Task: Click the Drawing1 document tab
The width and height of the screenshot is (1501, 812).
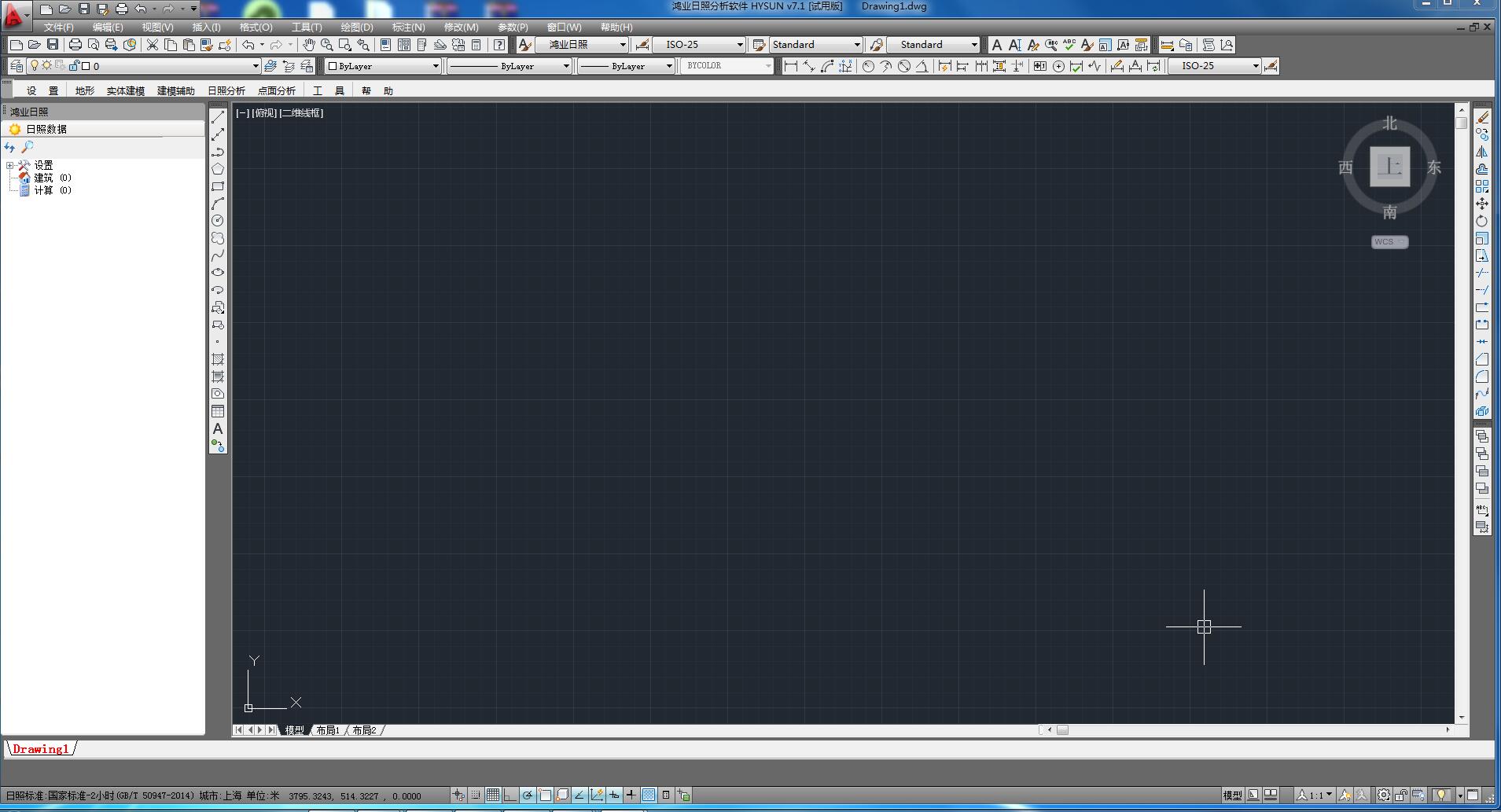Action: [x=41, y=749]
